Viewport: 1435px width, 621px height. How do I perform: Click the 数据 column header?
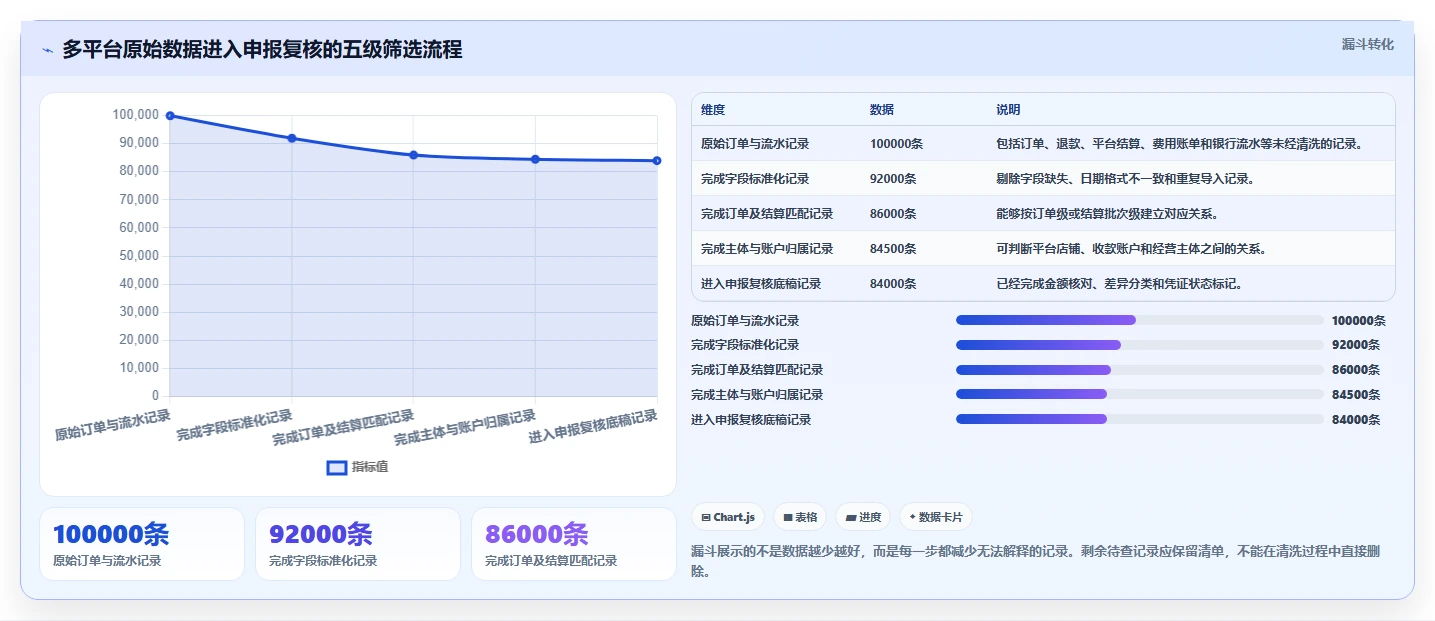pyautogui.click(x=882, y=109)
